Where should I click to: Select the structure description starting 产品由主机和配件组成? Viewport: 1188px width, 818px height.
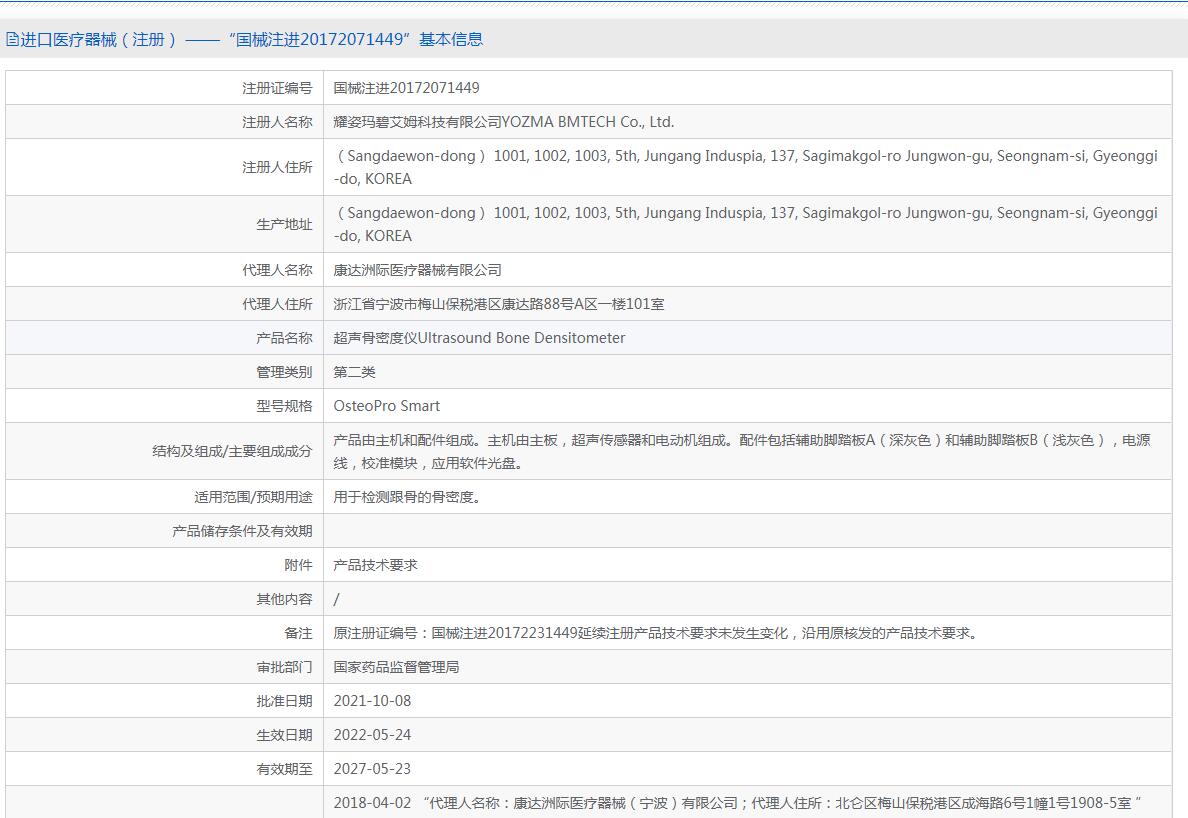pos(742,451)
